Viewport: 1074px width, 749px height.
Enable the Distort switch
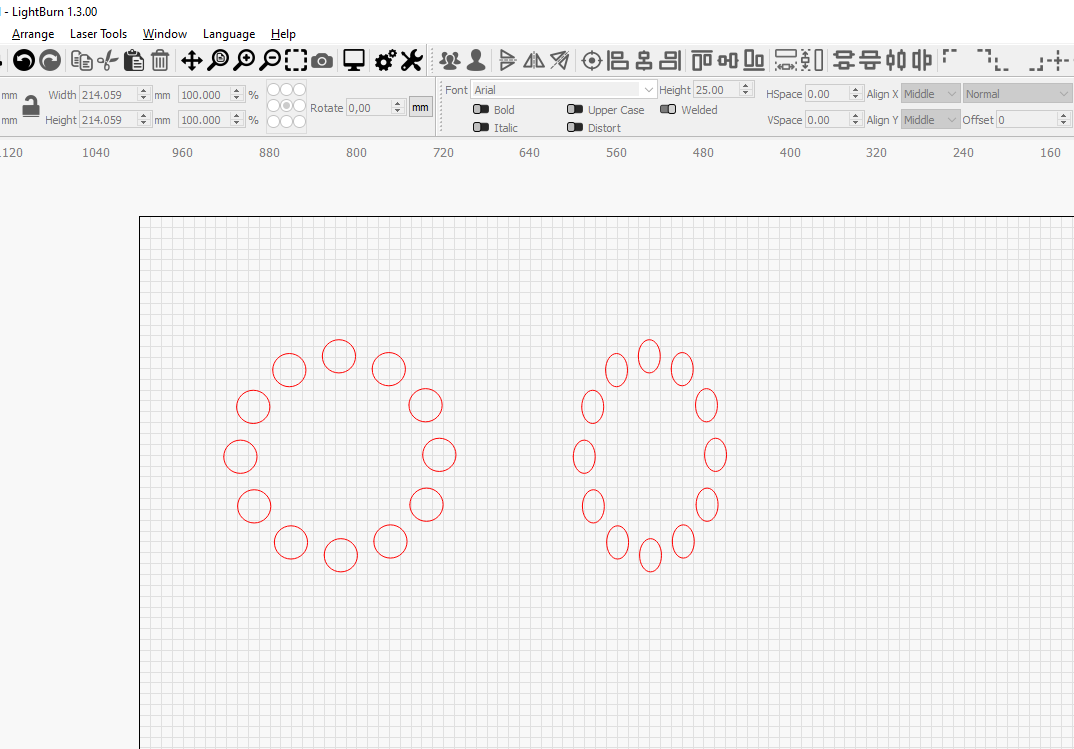click(x=575, y=127)
